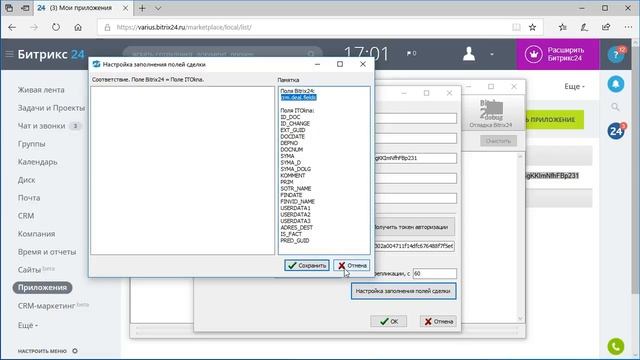Expand the Еще dropdown on the page
640x360 pixels.
[574, 86]
